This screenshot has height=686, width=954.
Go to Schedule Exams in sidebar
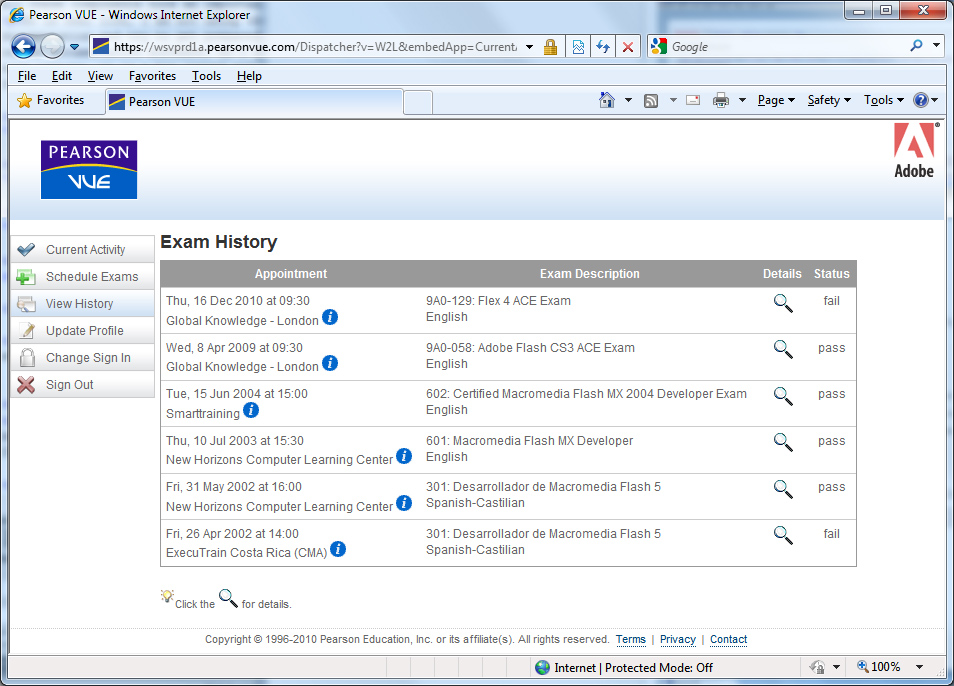coord(91,277)
